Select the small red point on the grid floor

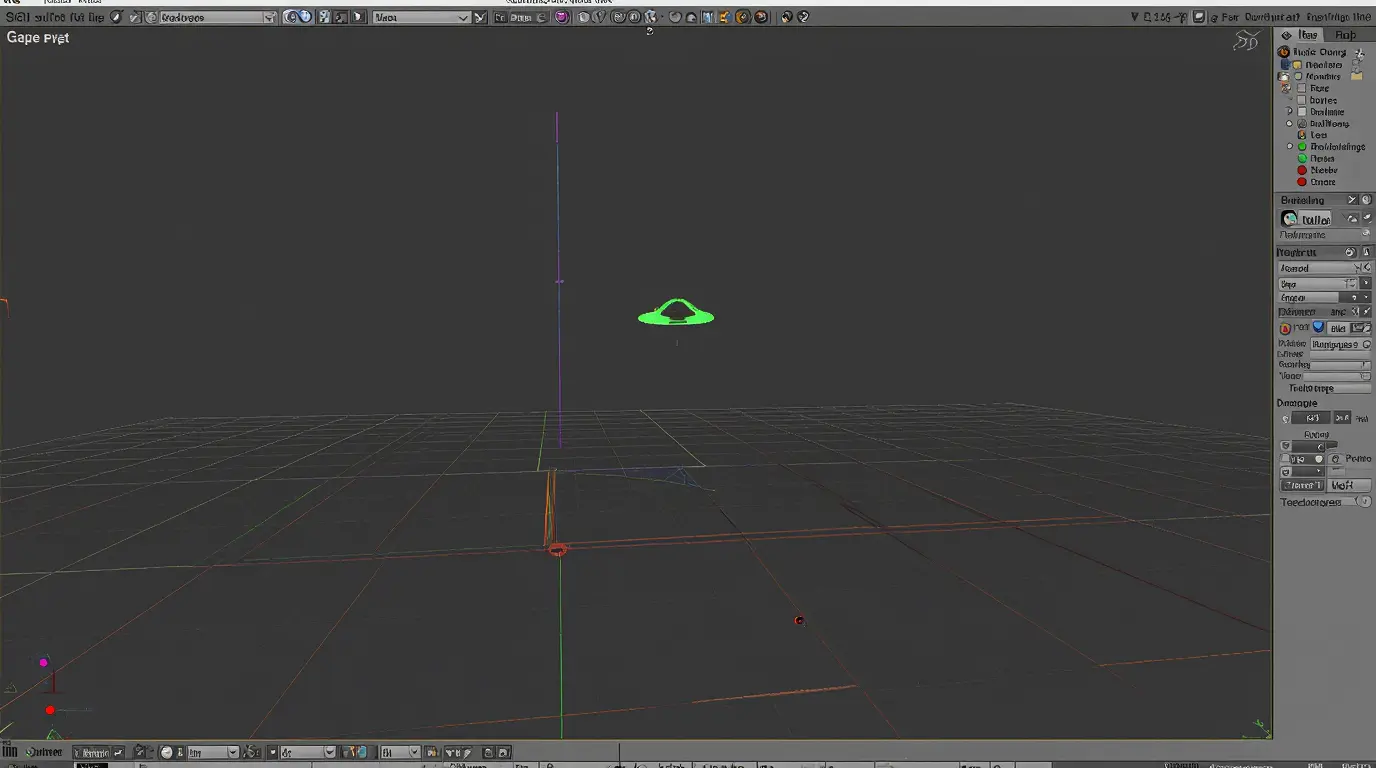(x=799, y=620)
